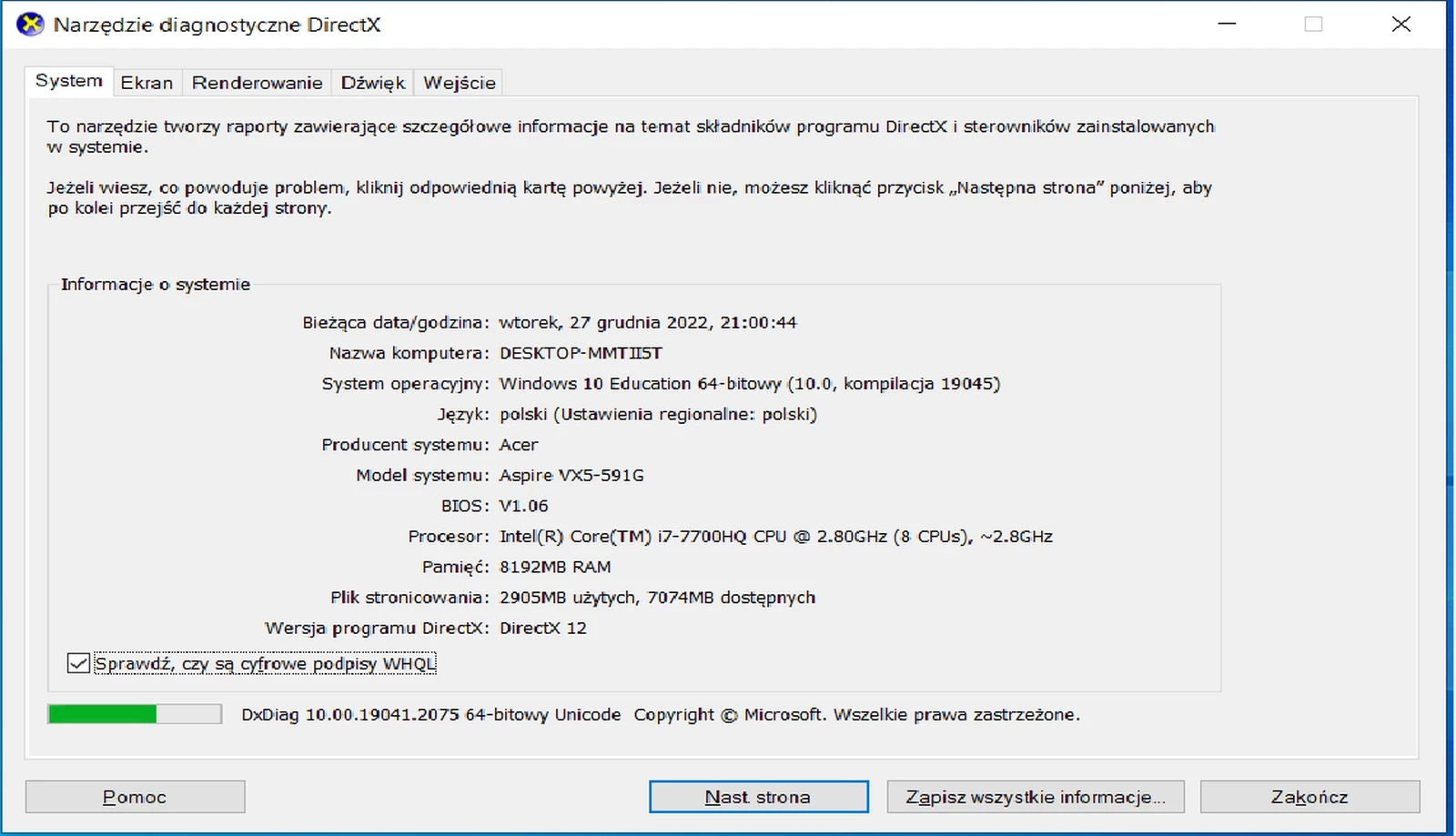Click the Procesor: field label
1456x836 pixels.
449,537
